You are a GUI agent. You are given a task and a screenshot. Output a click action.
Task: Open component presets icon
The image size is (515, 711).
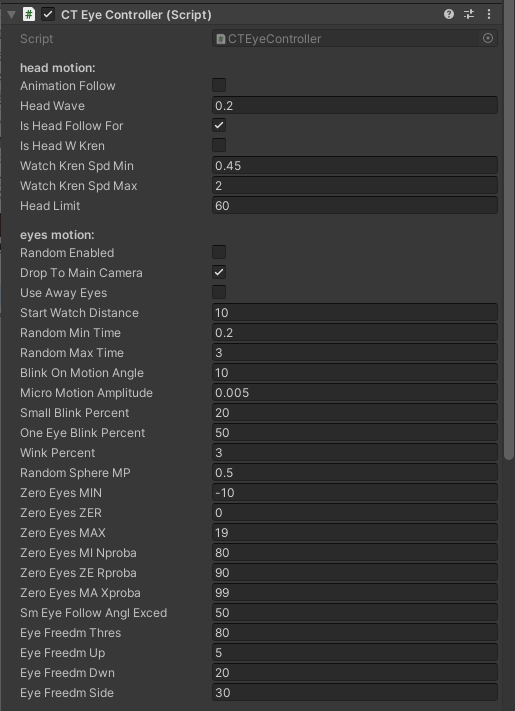(x=469, y=15)
